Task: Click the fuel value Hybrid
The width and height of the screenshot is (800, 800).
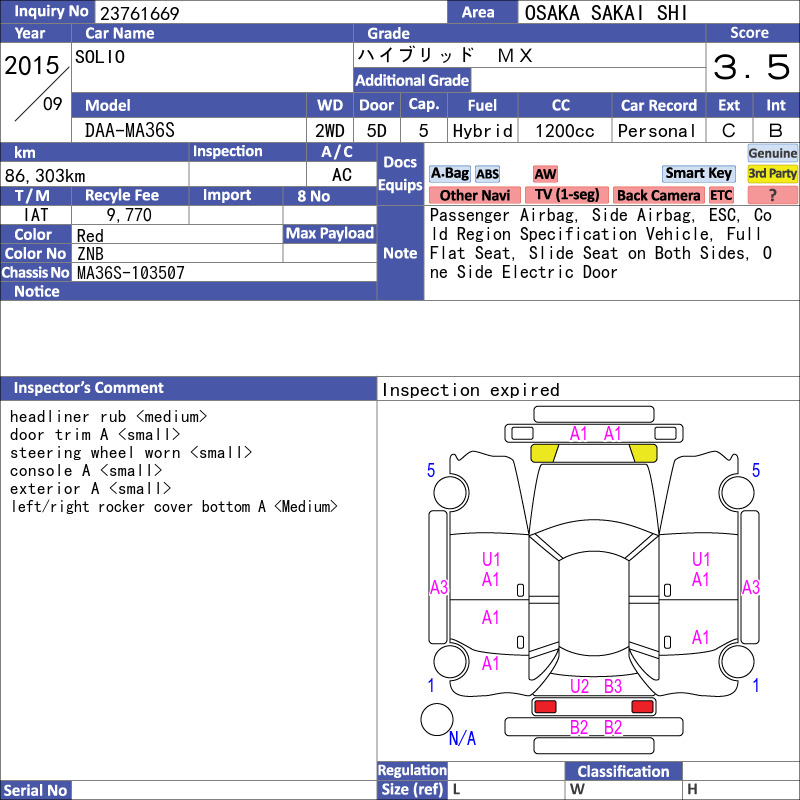Action: pos(482,131)
